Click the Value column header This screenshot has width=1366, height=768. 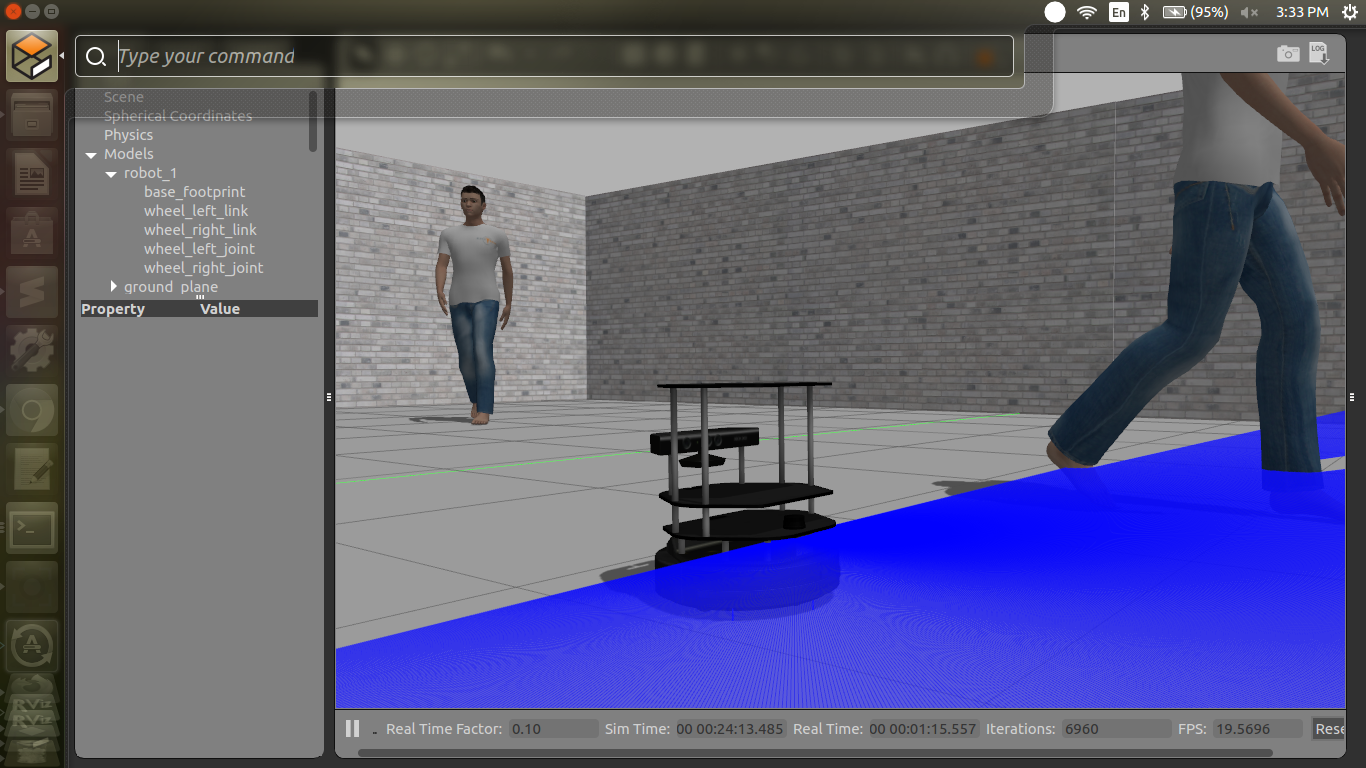[220, 309]
